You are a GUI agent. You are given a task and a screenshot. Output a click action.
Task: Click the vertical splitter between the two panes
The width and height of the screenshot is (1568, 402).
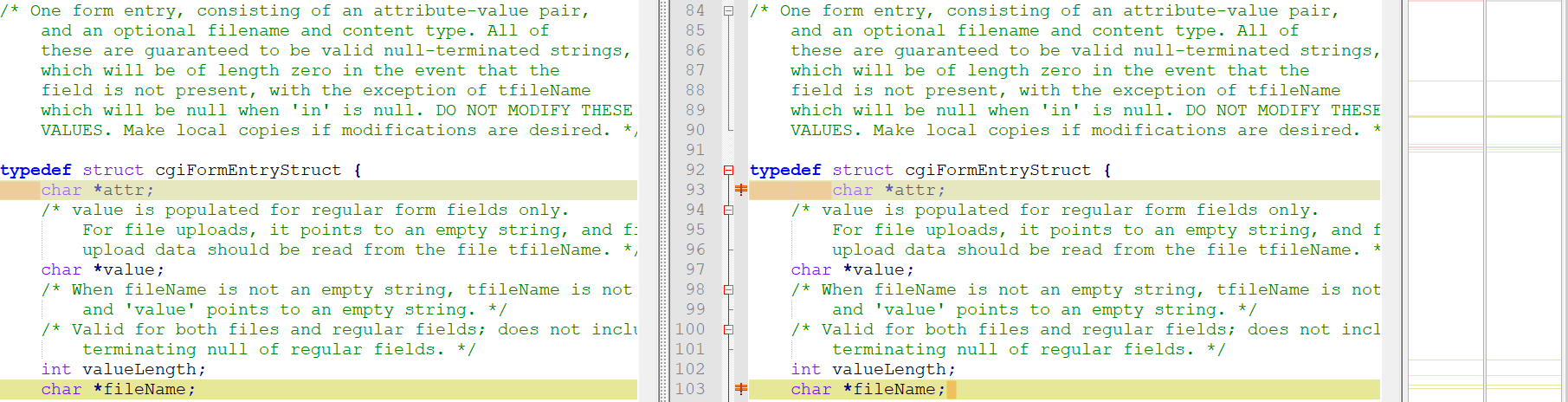[665, 201]
